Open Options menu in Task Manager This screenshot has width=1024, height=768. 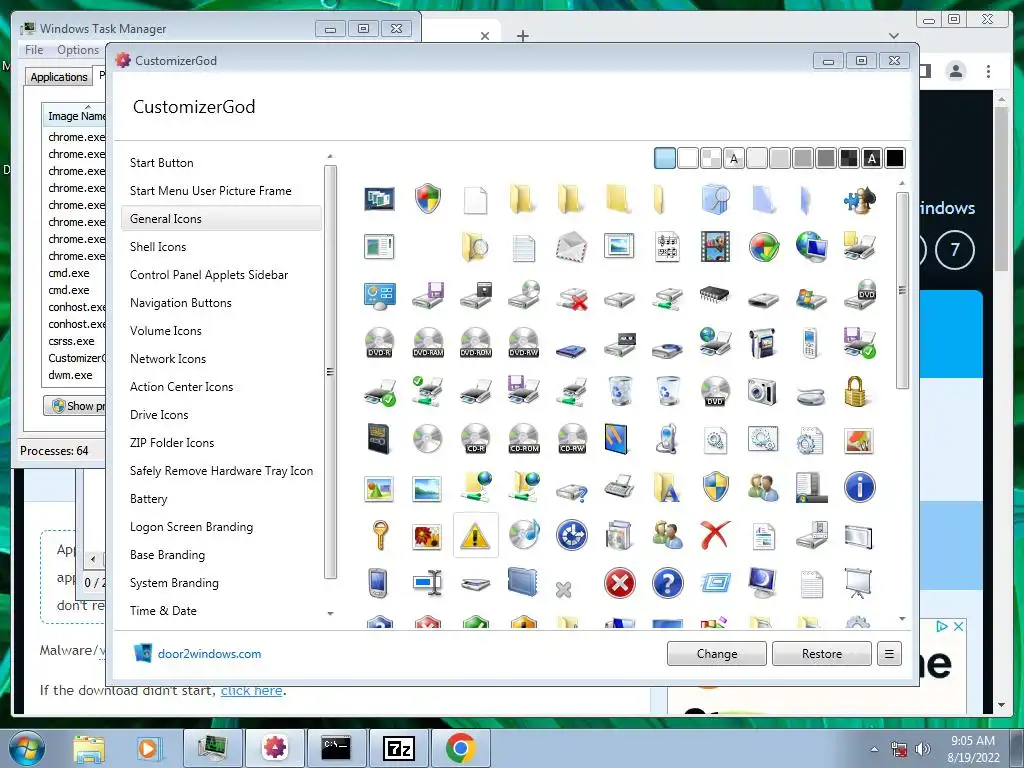(78, 50)
